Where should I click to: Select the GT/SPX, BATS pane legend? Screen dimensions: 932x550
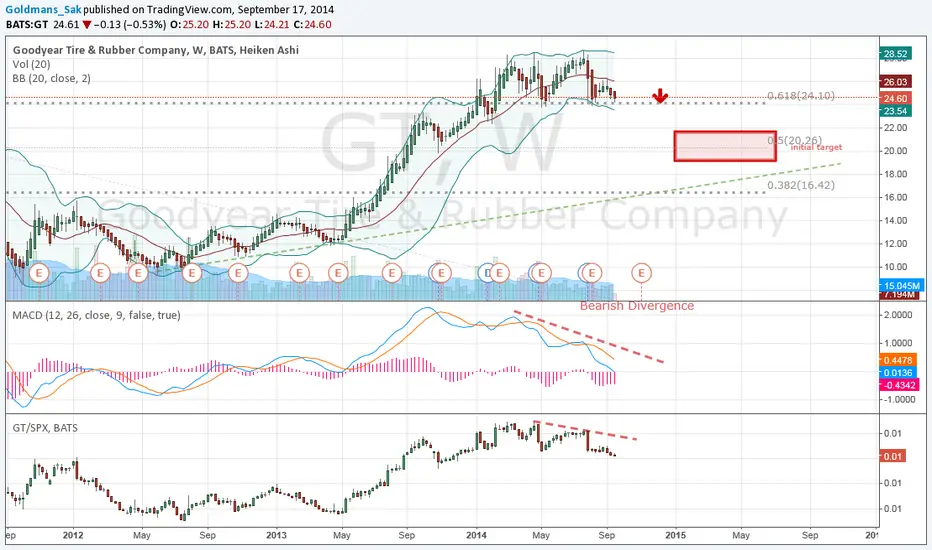click(45, 428)
